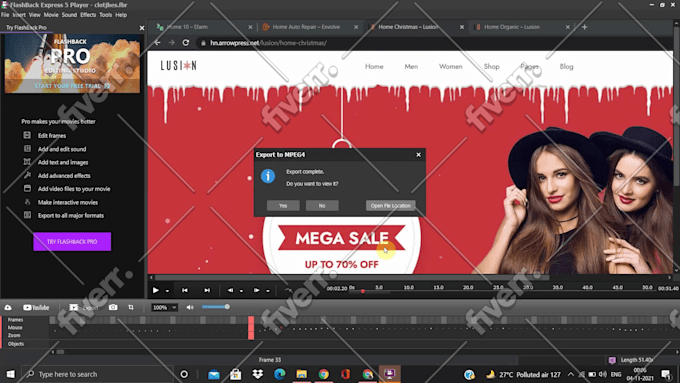Click the curved arrow icon beside frame controls

click(288, 290)
